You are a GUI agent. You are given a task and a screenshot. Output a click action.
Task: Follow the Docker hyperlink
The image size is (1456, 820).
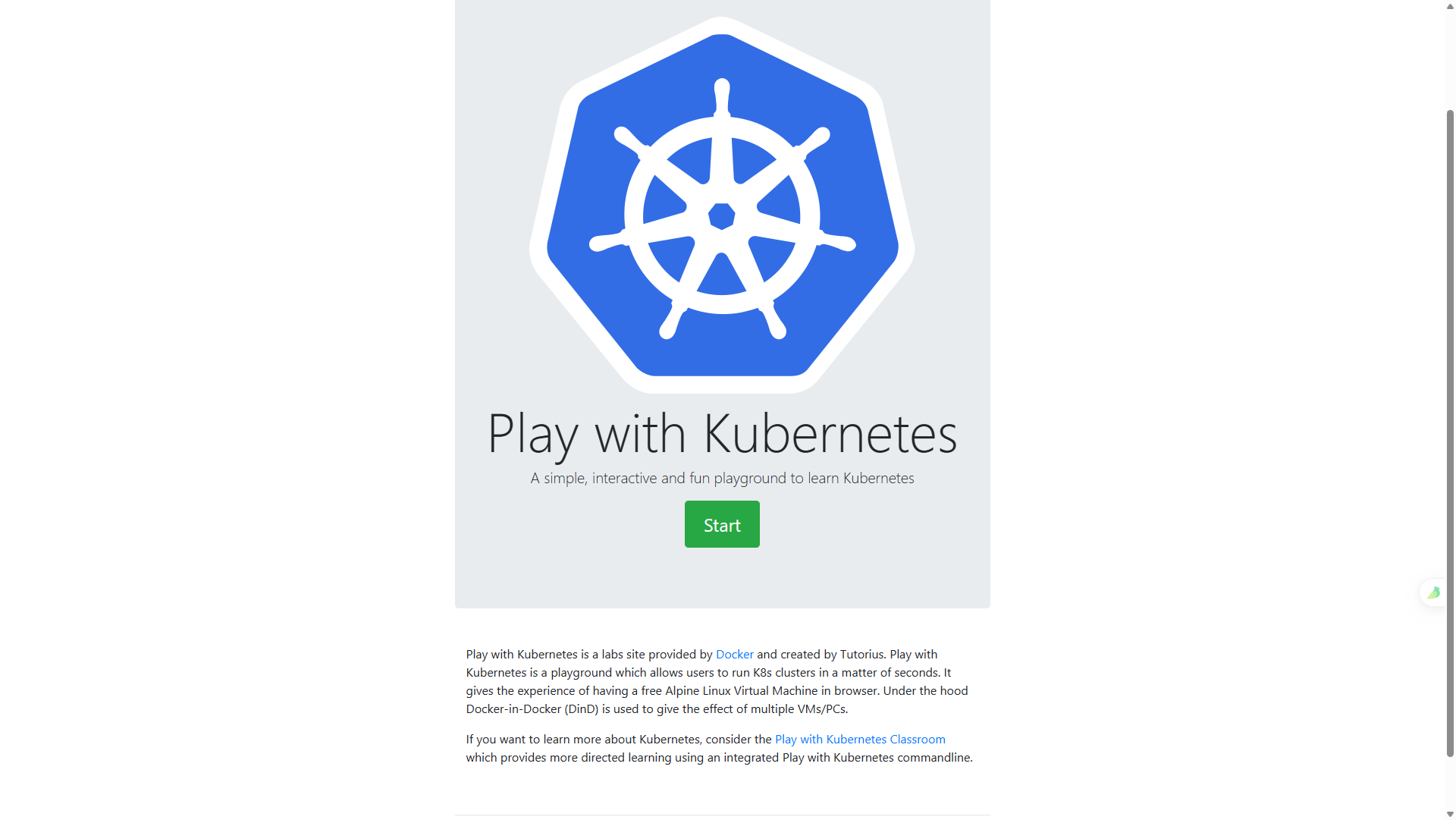pos(734,654)
